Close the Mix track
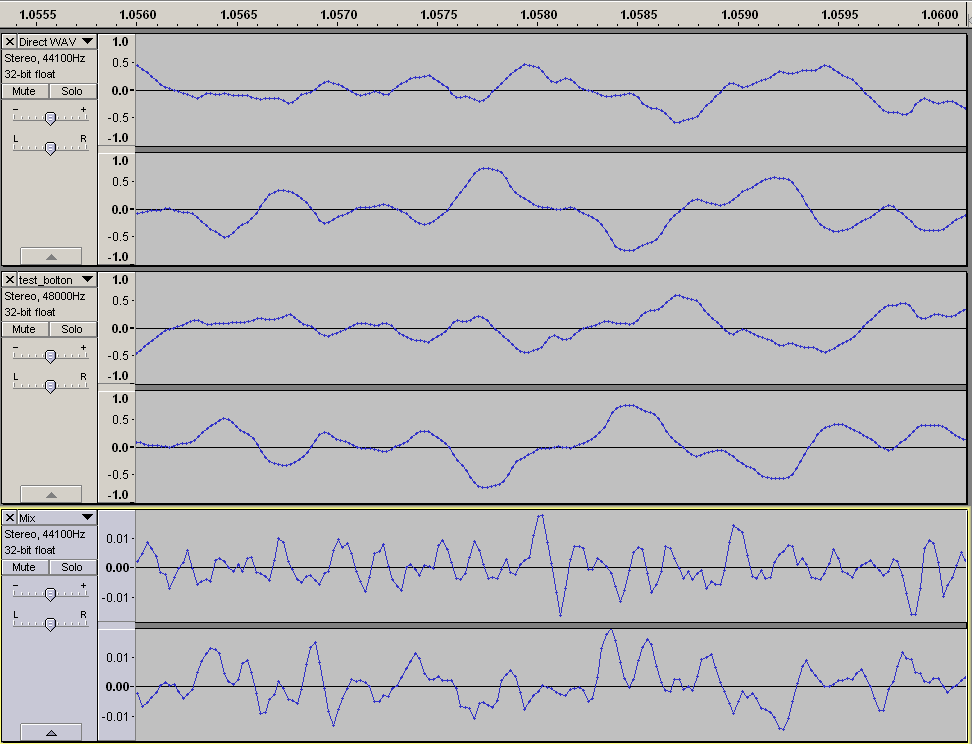972x744 pixels. tap(10, 518)
